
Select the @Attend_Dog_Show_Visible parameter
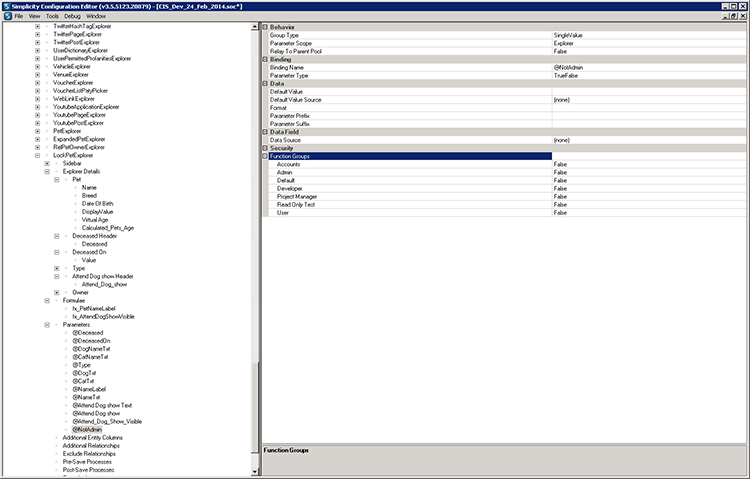[x=107, y=422]
